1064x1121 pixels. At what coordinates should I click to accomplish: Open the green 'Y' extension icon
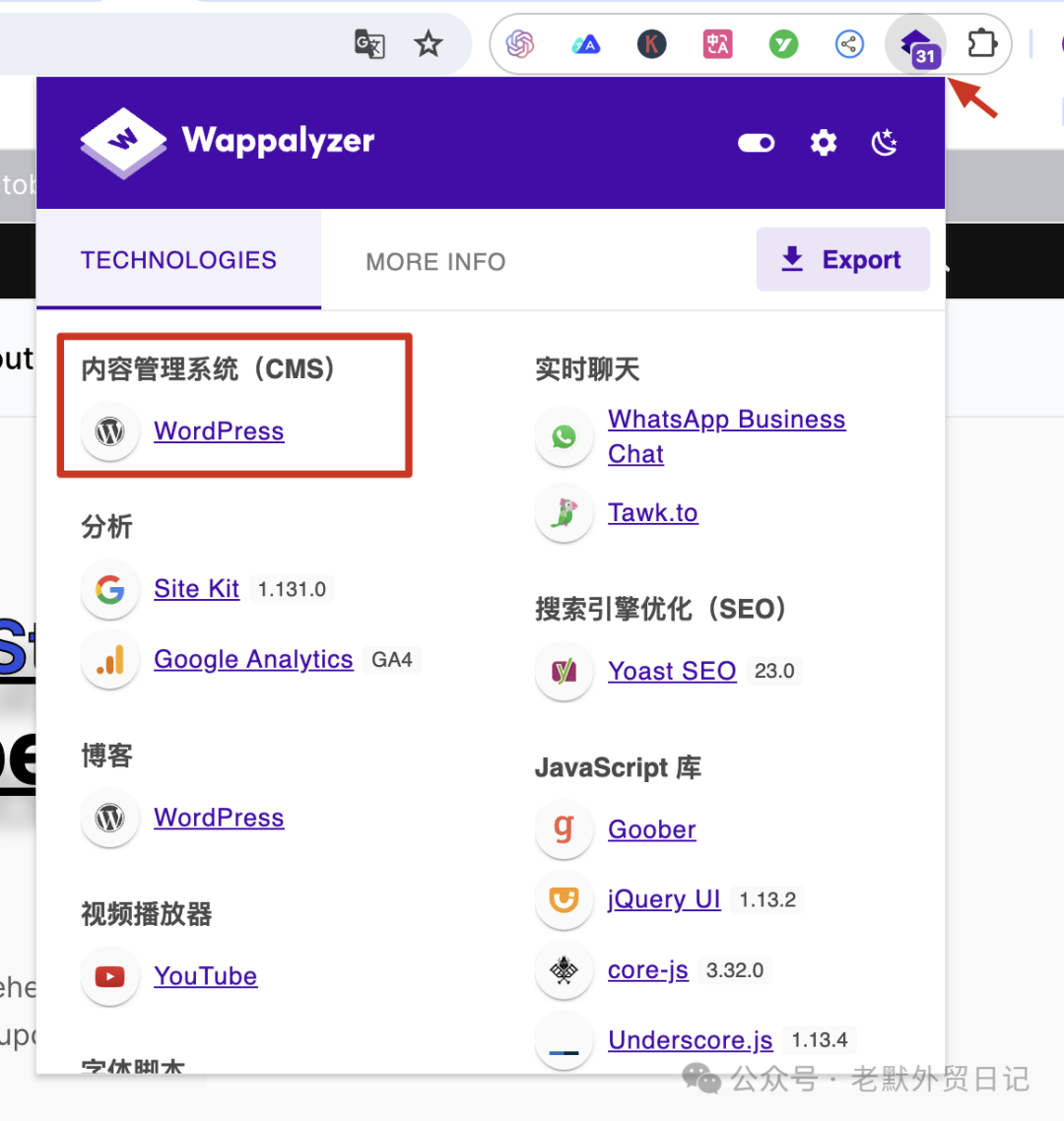coord(783,44)
